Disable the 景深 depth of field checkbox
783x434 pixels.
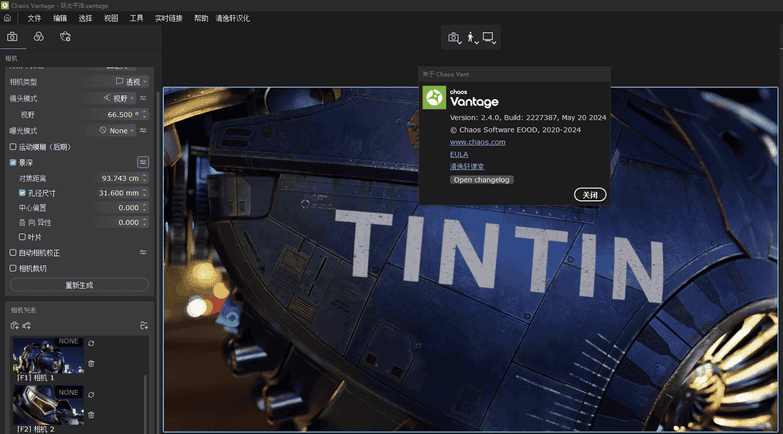13,162
